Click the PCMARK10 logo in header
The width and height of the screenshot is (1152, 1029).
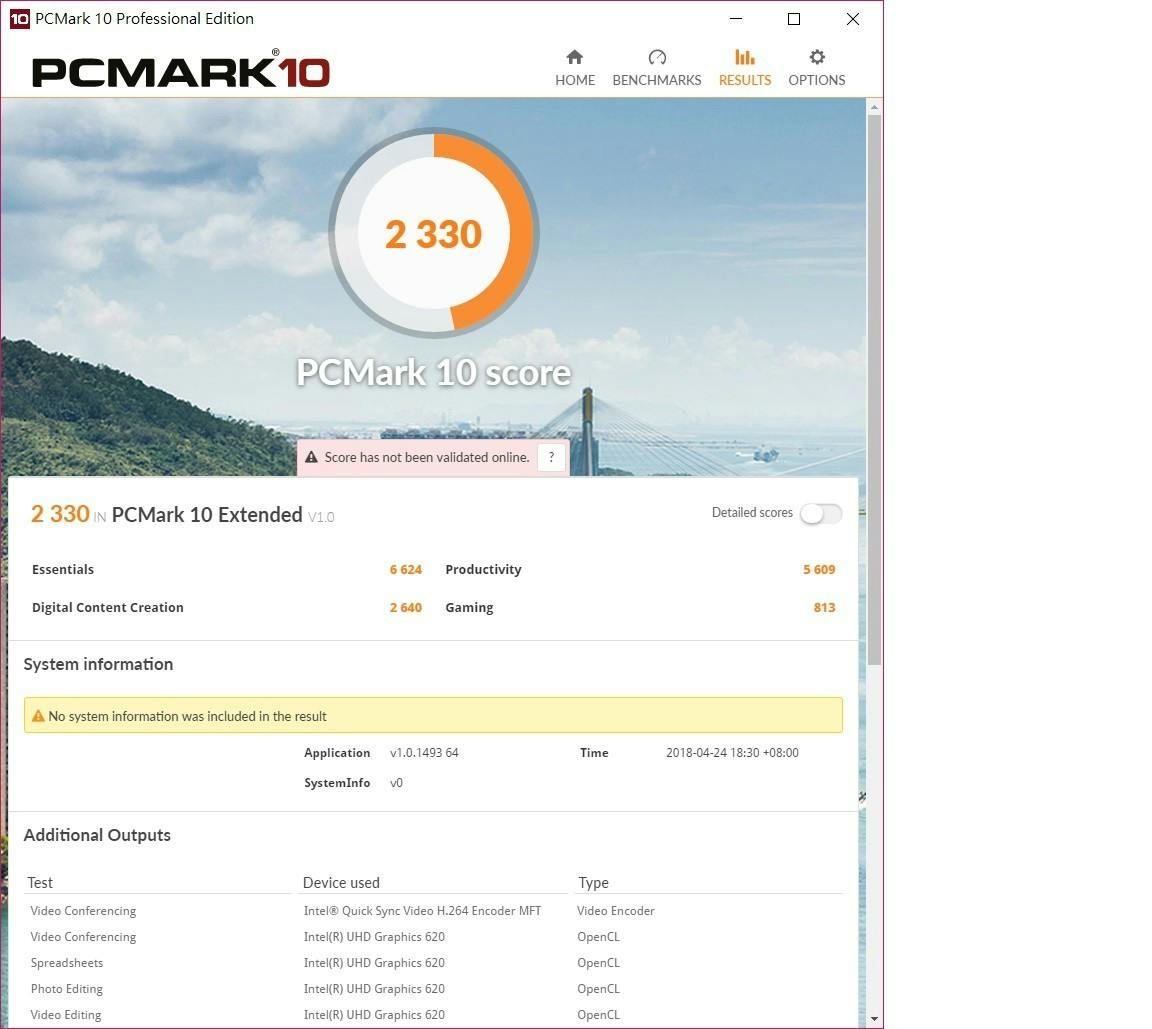pyautogui.click(x=181, y=71)
